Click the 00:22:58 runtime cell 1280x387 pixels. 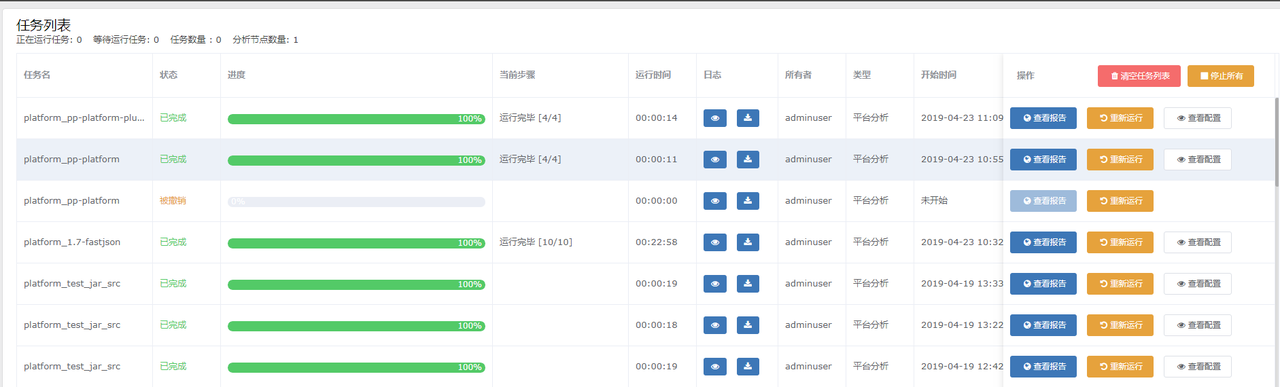(x=656, y=242)
